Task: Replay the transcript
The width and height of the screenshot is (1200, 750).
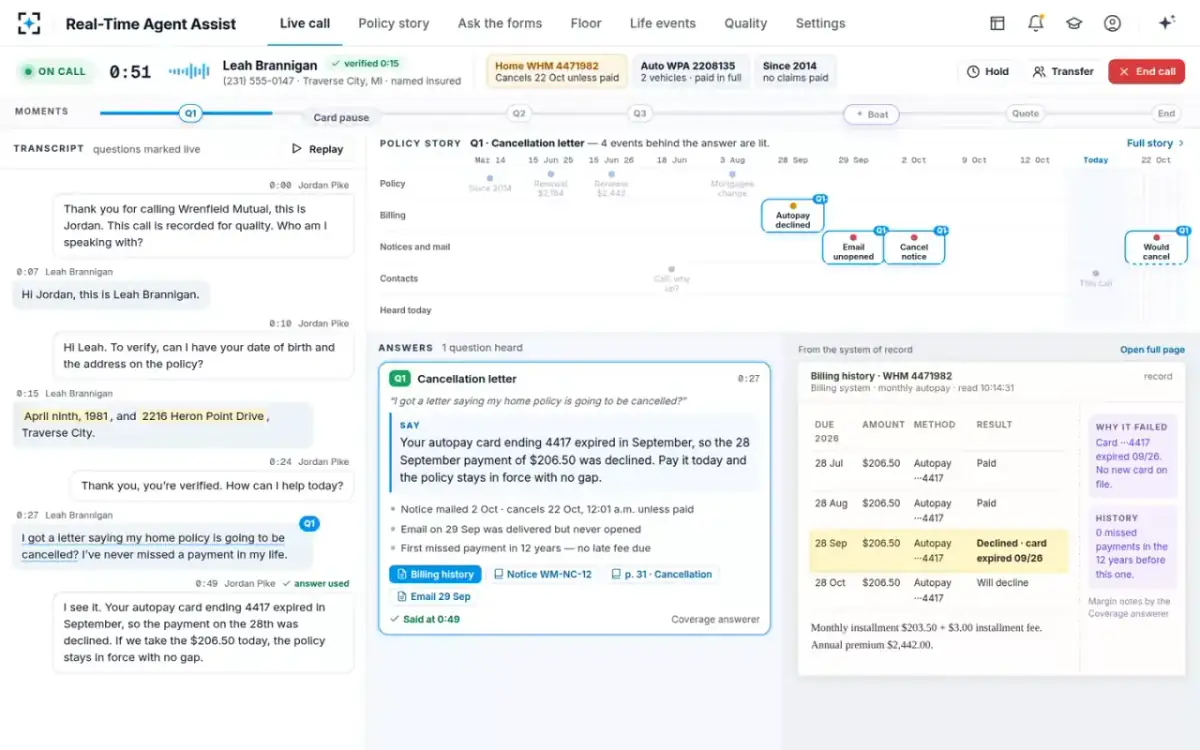Action: pyautogui.click(x=317, y=149)
